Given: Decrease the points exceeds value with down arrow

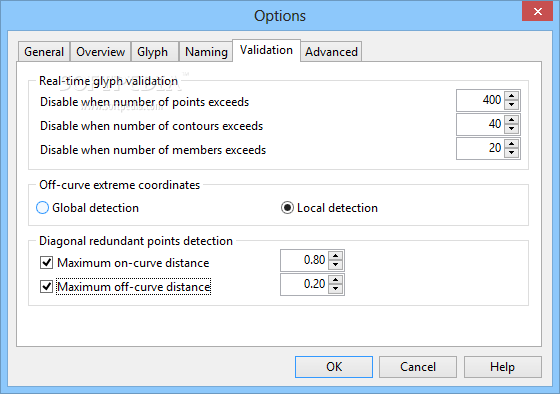Looking at the screenshot, I should [511, 105].
